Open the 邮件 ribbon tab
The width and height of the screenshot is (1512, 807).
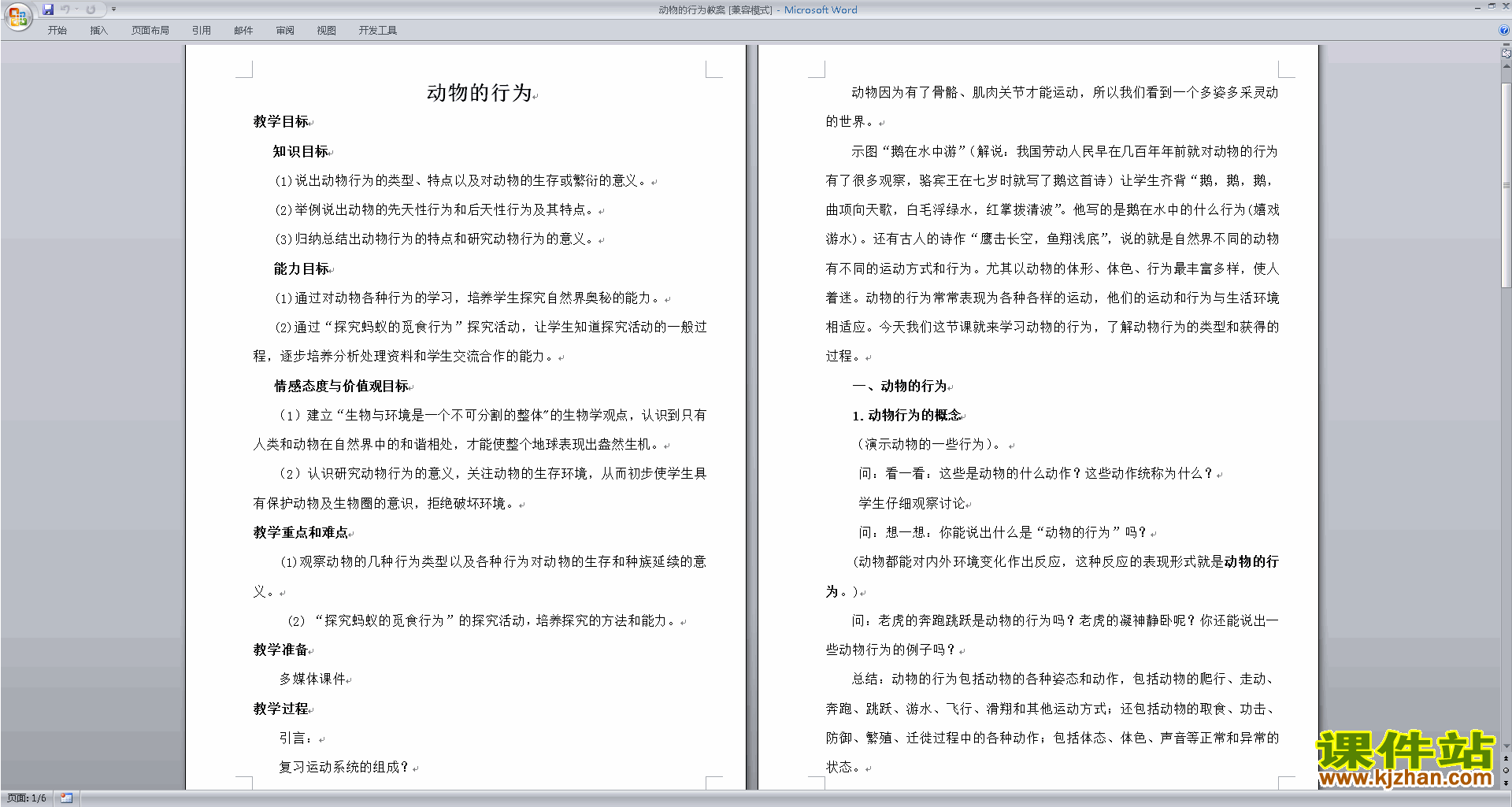point(243,31)
